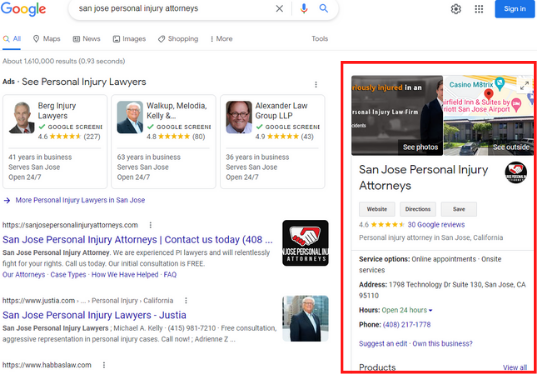Start voice search with microphone icon

coord(304,9)
